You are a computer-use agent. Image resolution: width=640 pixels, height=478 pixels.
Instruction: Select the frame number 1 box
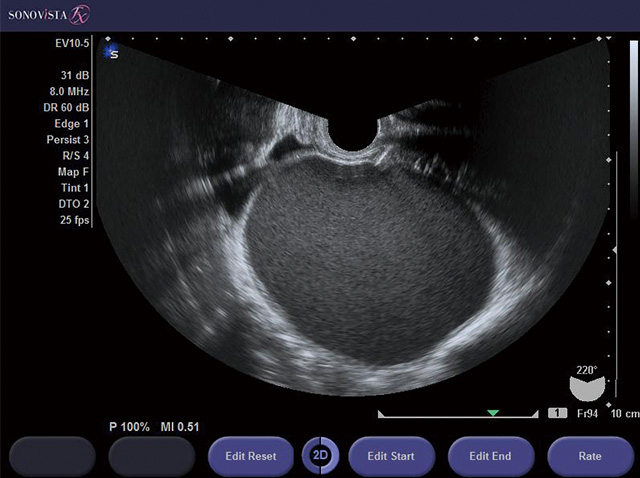[x=557, y=413]
